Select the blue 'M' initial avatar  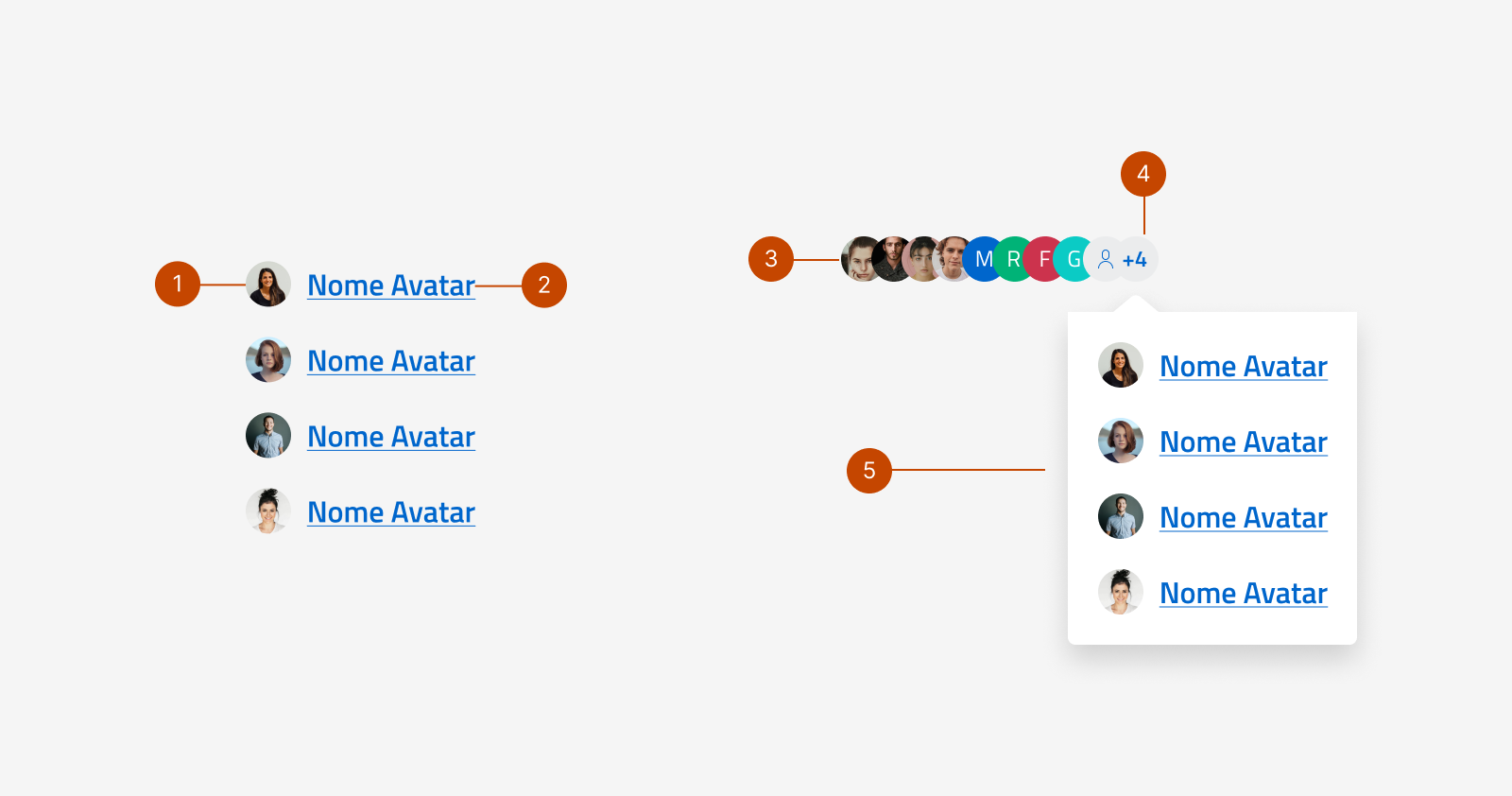983,259
